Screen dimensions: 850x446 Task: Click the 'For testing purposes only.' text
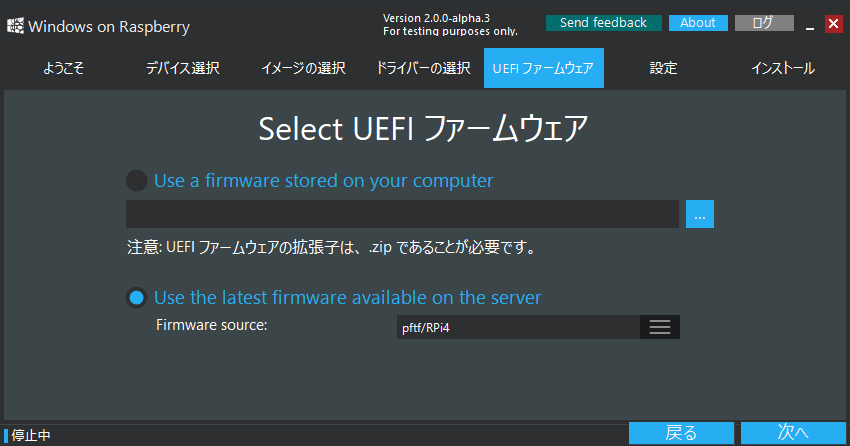pyautogui.click(x=450, y=31)
